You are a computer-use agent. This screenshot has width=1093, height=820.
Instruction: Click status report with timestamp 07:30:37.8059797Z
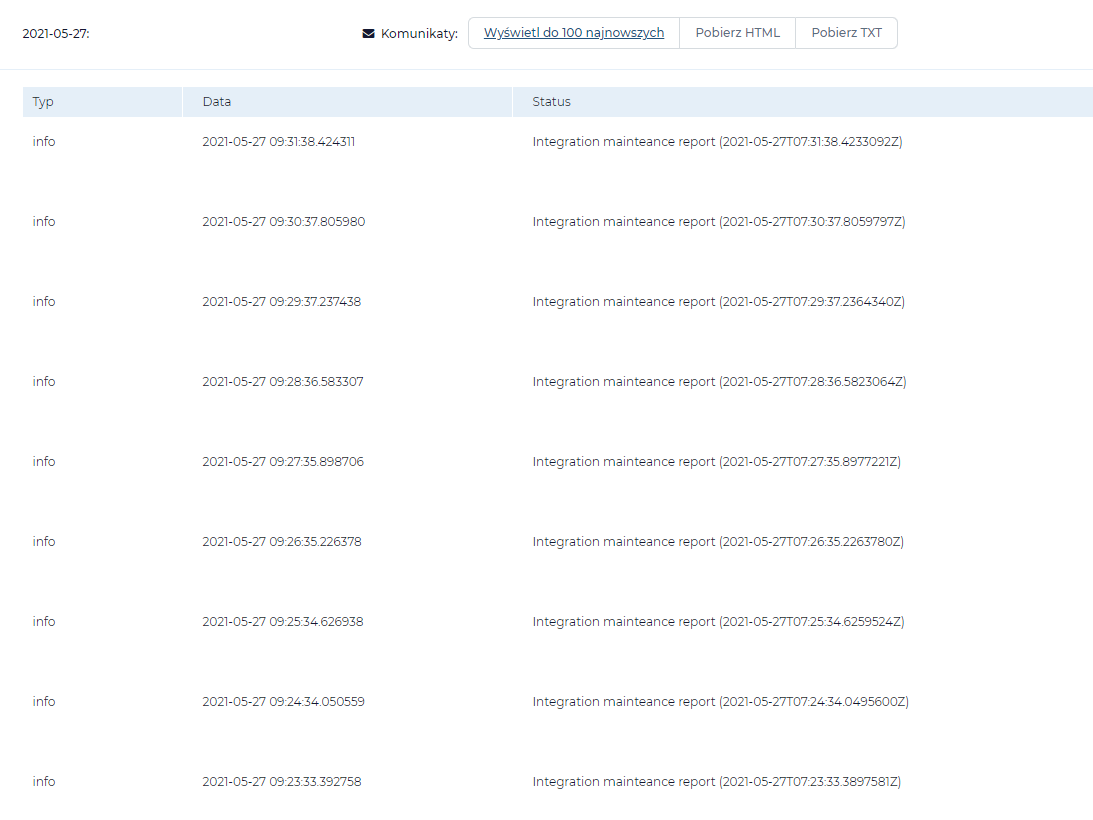(x=719, y=222)
